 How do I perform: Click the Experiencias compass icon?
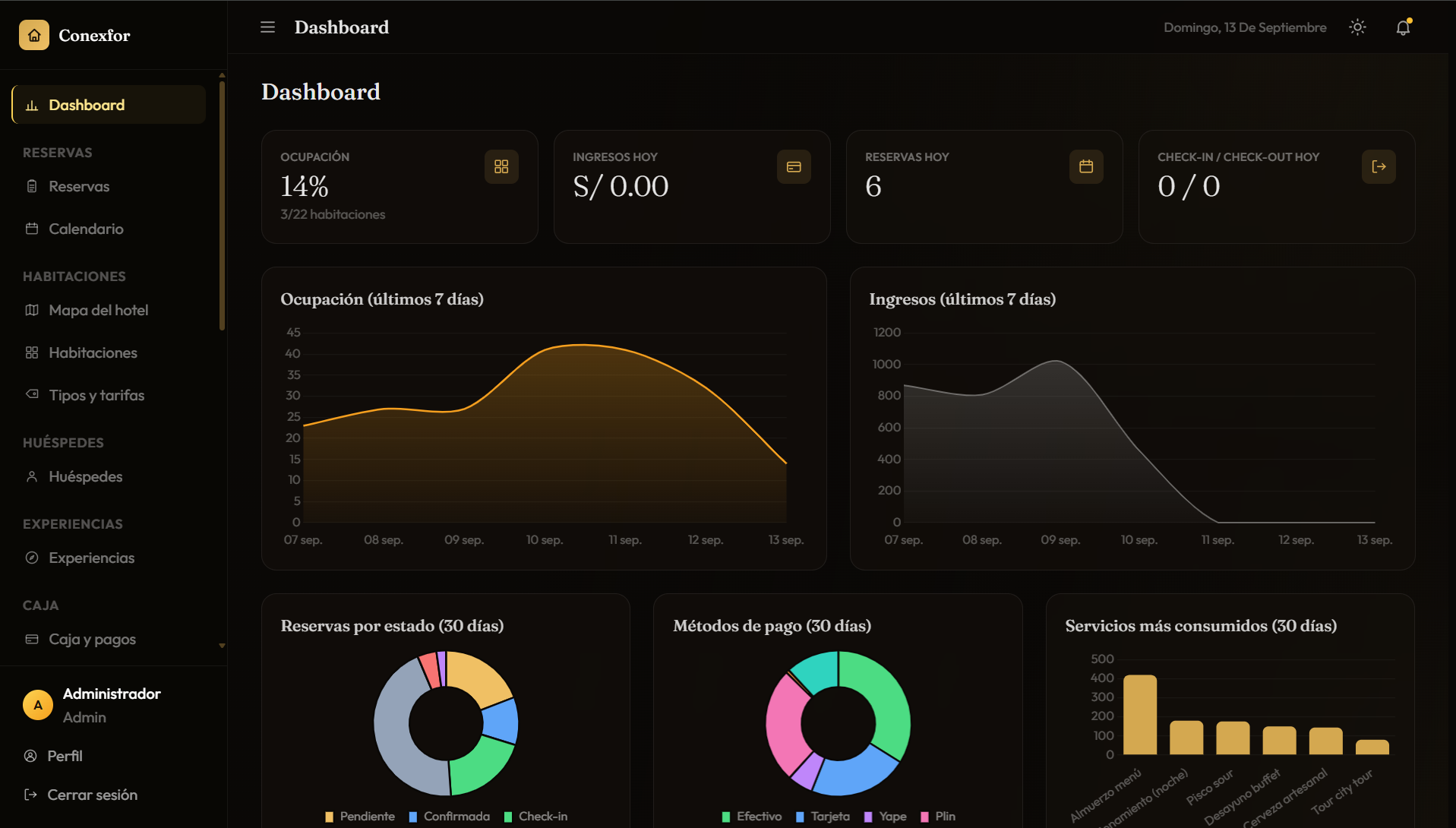[32, 558]
